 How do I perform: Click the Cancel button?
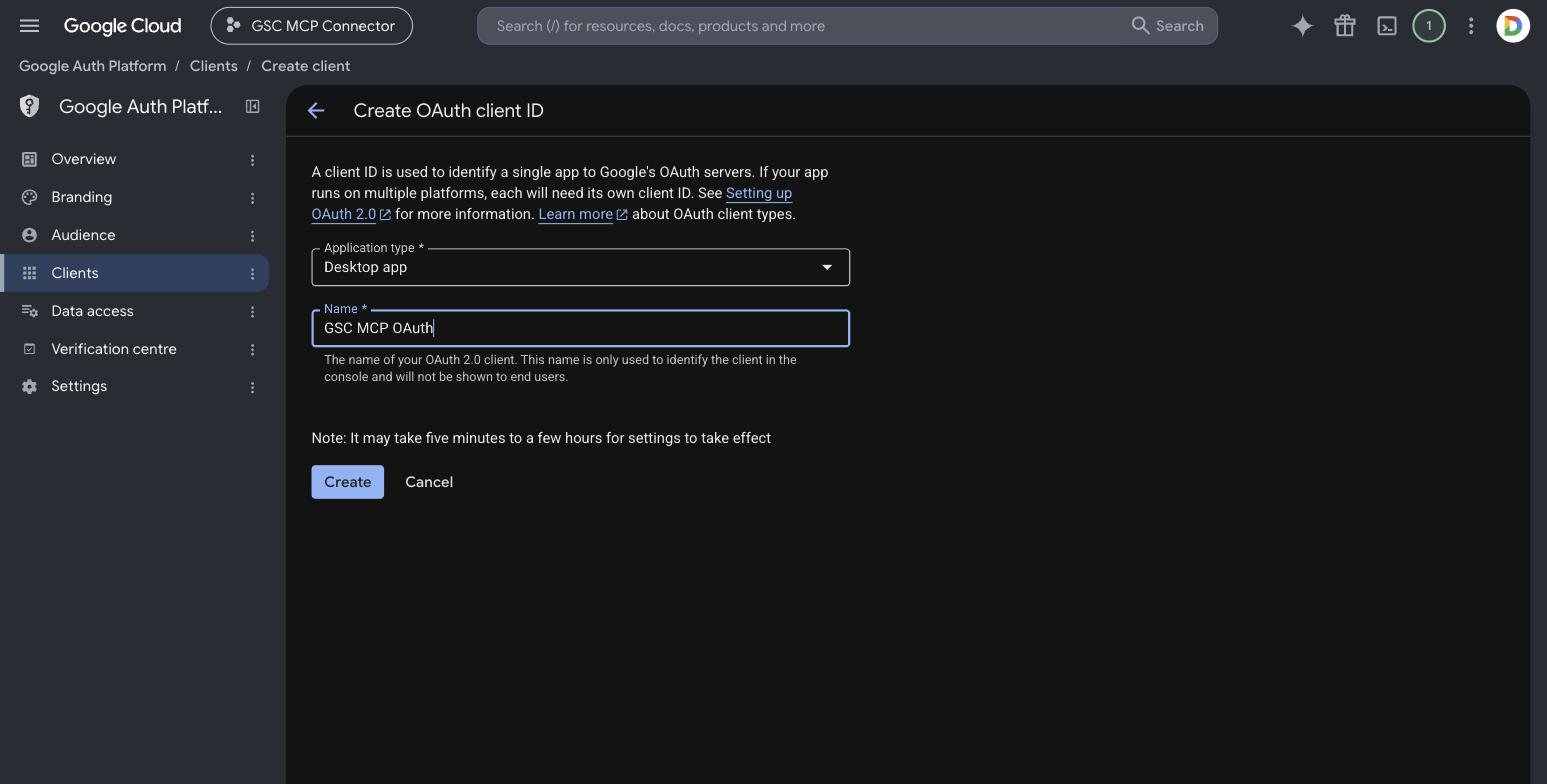429,482
